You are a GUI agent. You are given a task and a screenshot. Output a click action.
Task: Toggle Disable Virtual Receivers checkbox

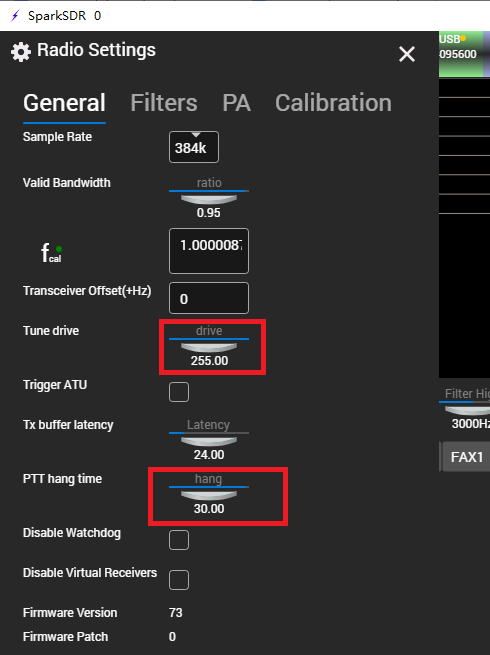point(179,580)
